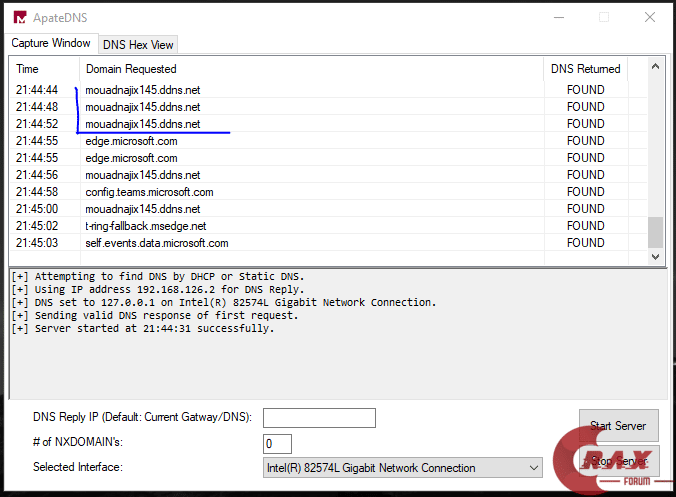Screen dimensions: 676x497
Task: Sort by Domain Requested column header
Action: (x=131, y=69)
